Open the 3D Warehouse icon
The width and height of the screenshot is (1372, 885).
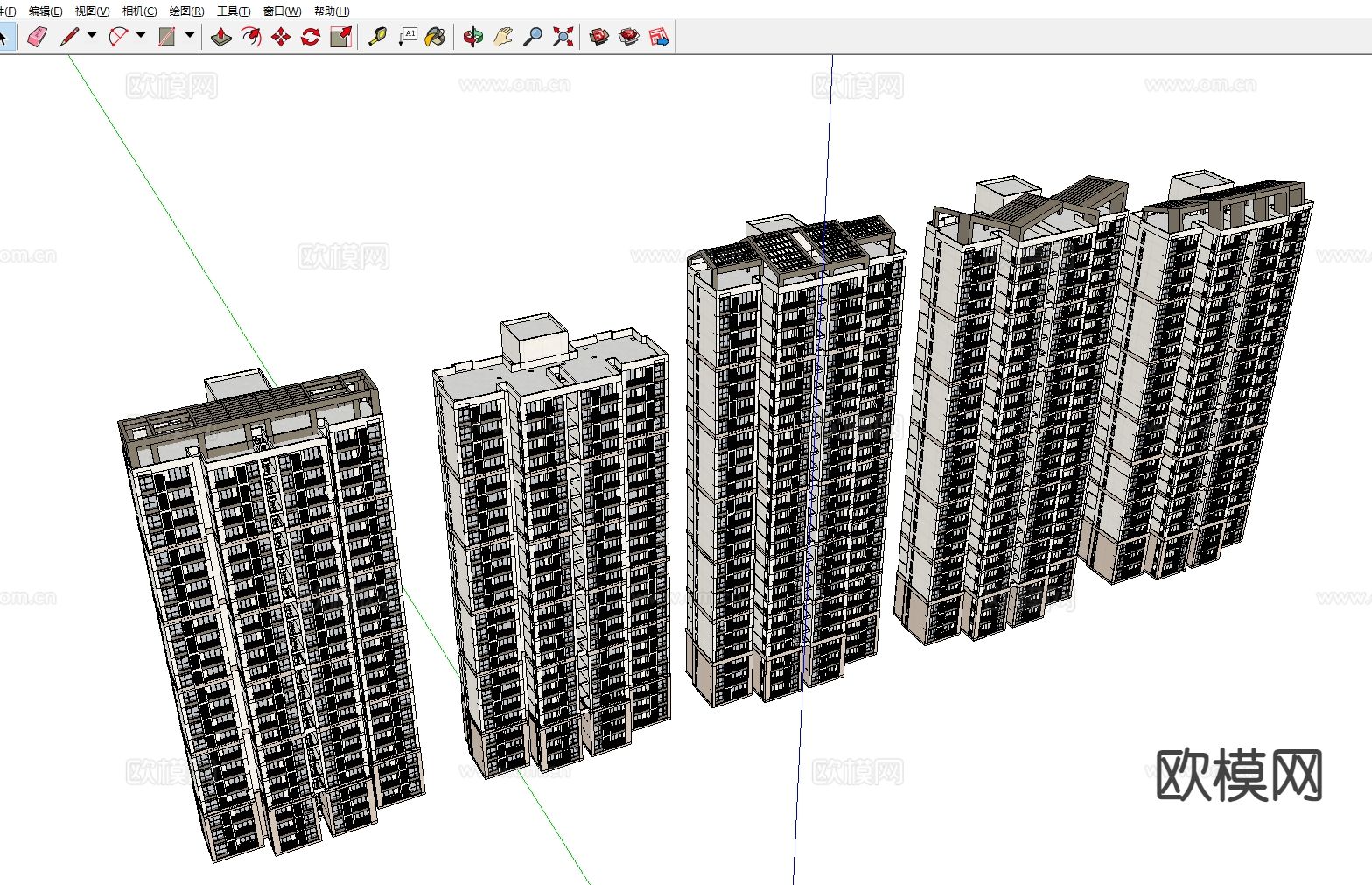pyautogui.click(x=599, y=37)
